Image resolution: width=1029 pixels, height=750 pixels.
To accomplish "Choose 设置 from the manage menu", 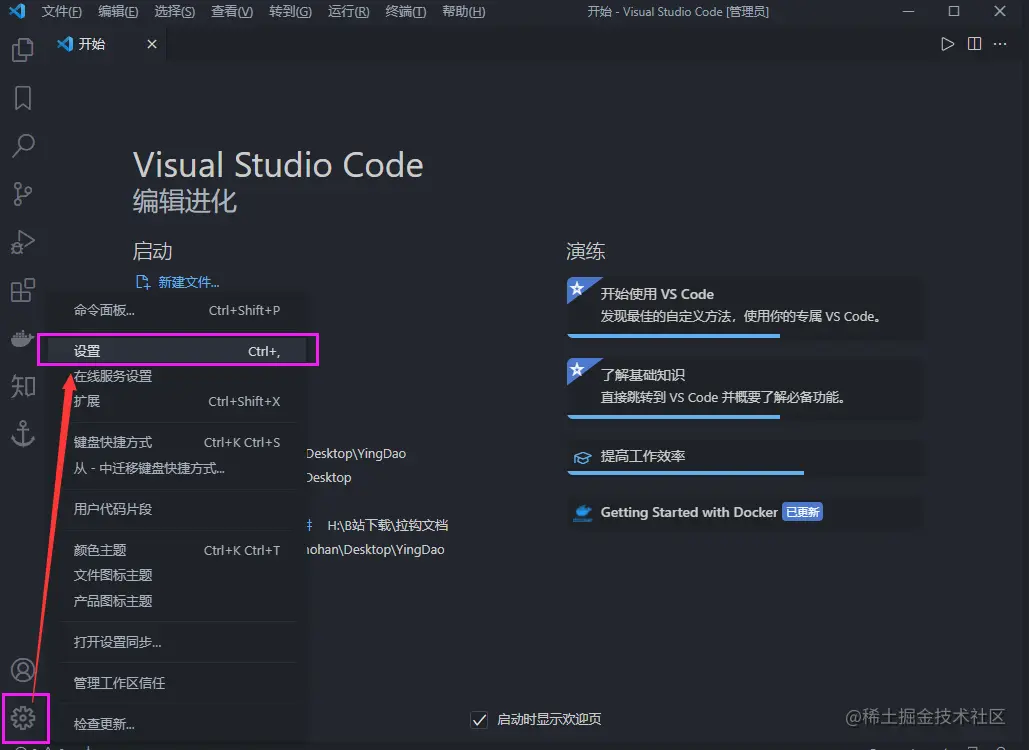I will tap(177, 351).
